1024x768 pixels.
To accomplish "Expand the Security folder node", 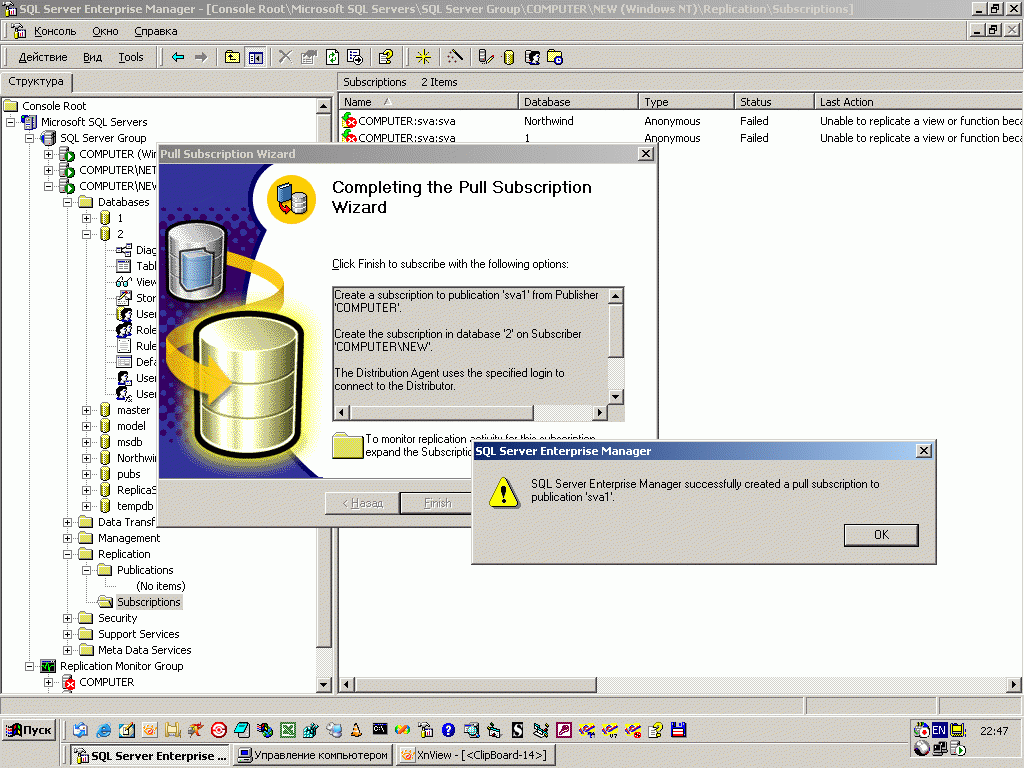I will [67, 618].
